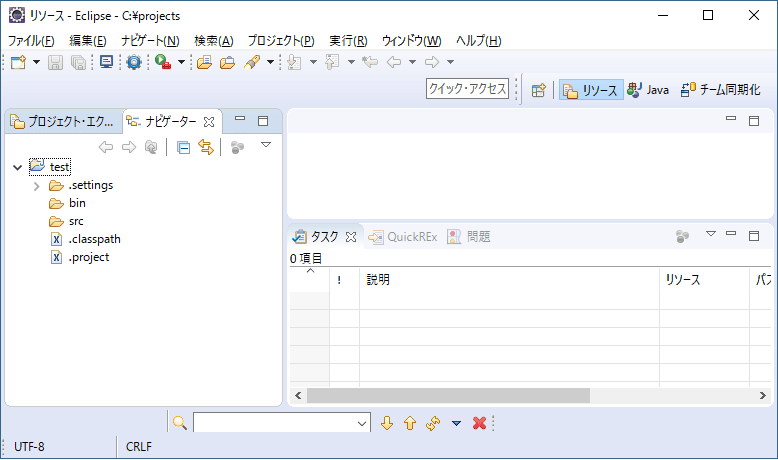The height and width of the screenshot is (460, 778).
Task: Open the プロジェクト(P) menu
Action: [281, 41]
